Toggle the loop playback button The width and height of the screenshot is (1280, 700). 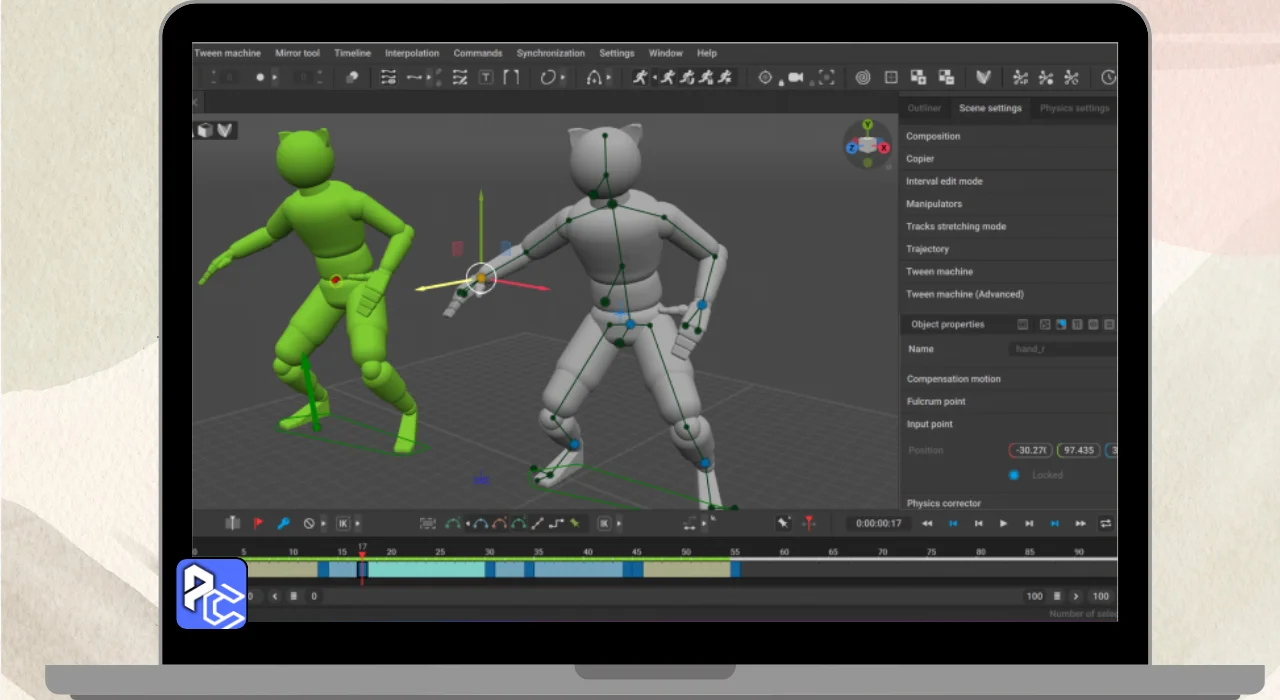click(x=1106, y=523)
